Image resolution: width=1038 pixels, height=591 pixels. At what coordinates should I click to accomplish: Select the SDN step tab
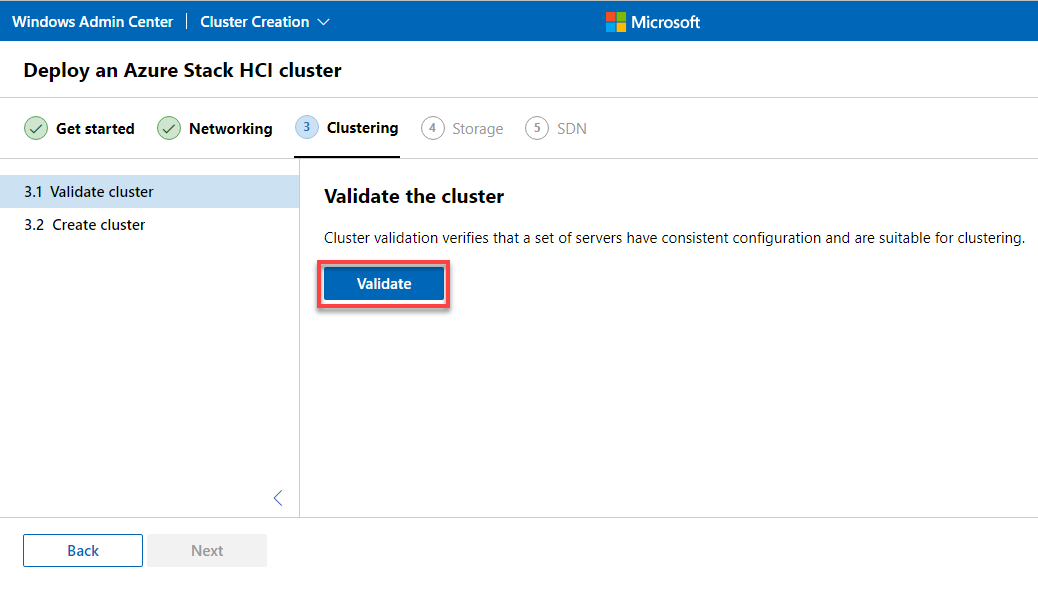point(556,128)
